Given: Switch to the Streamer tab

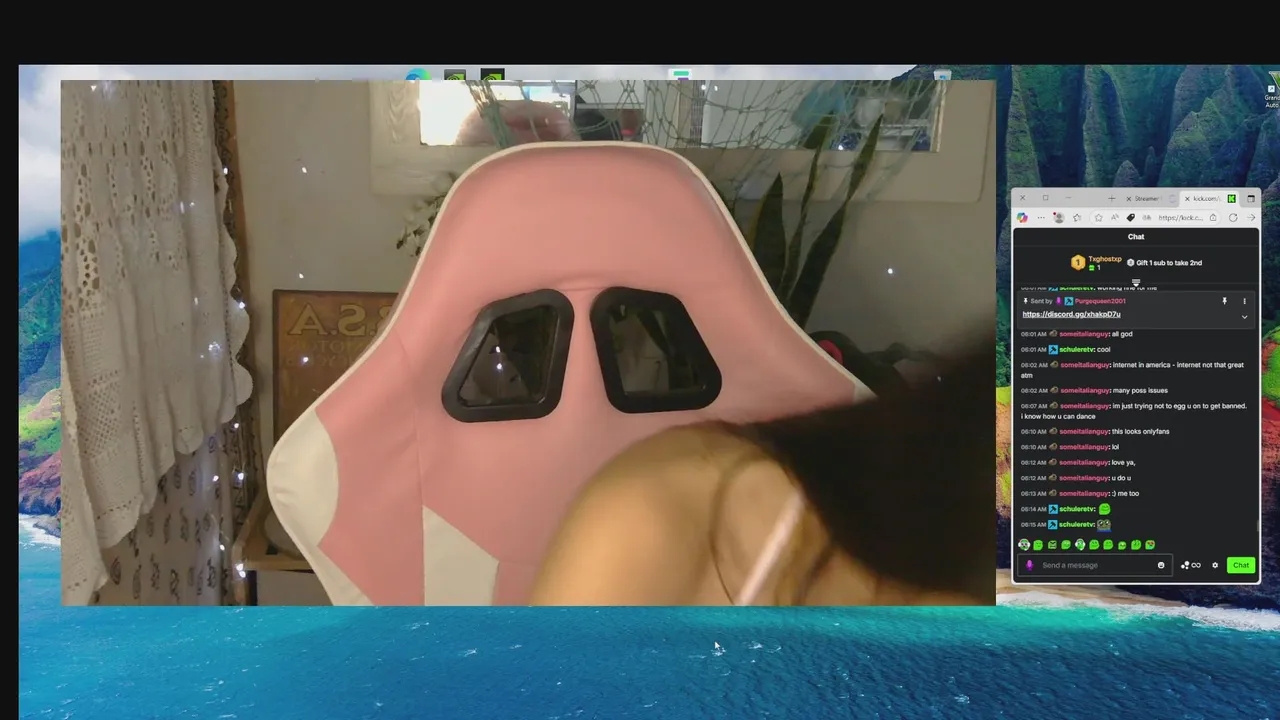Looking at the screenshot, I should pyautogui.click(x=1145, y=198).
